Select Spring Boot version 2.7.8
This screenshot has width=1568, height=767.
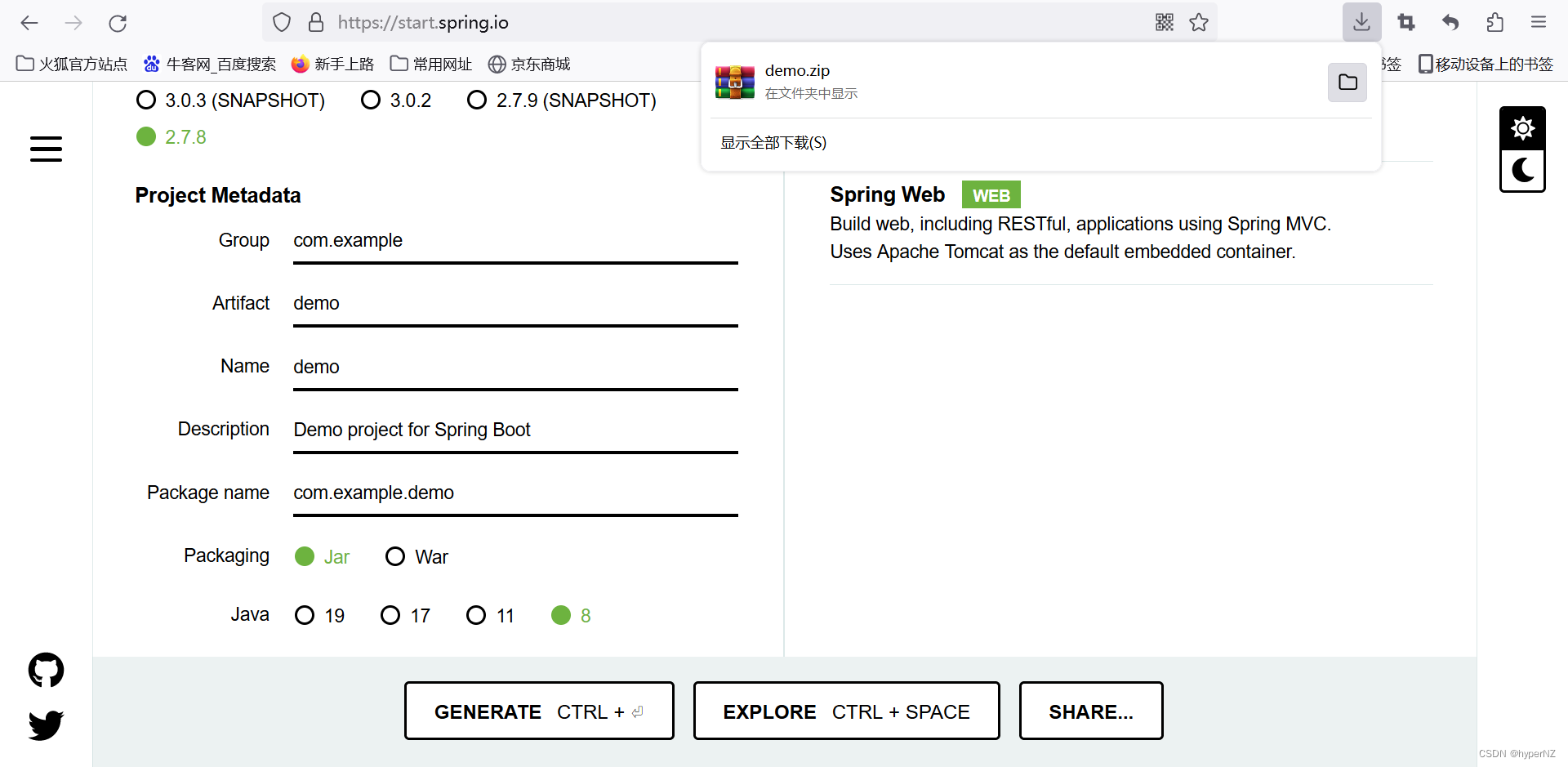coord(171,137)
